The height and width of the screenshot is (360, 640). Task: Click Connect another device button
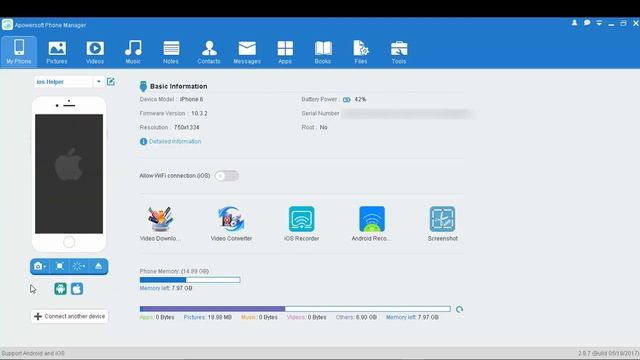pyautogui.click(x=70, y=316)
